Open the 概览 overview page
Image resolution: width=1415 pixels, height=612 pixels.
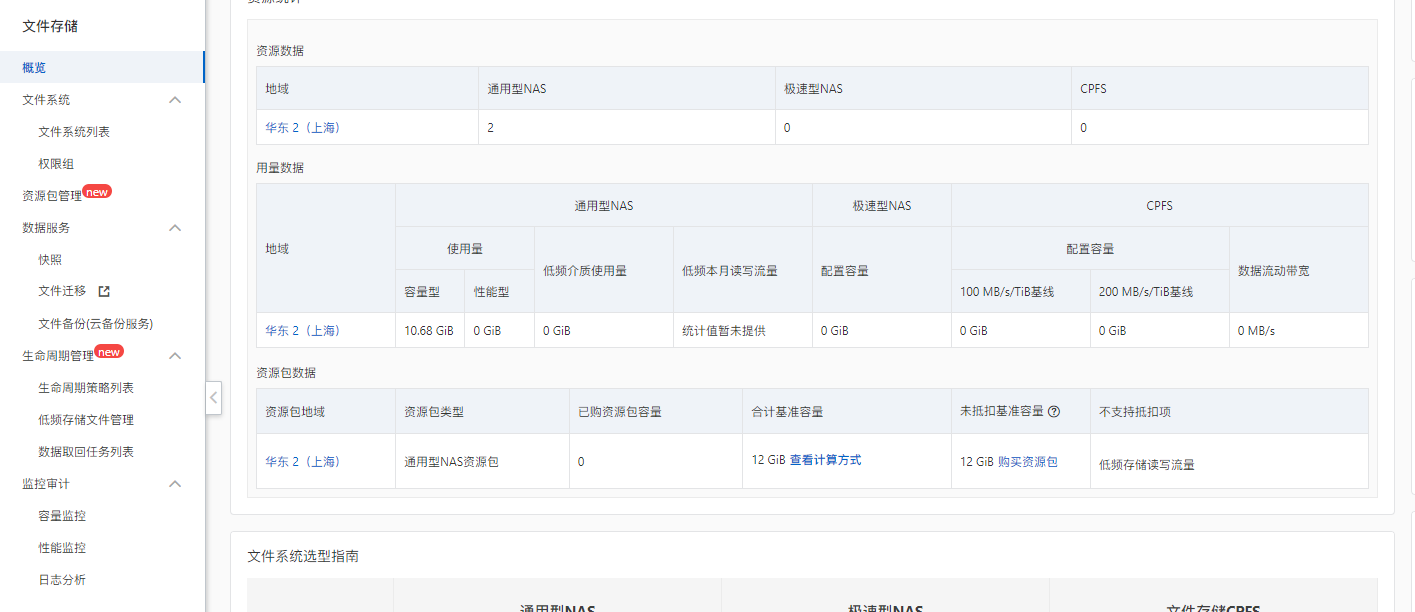pos(34,68)
